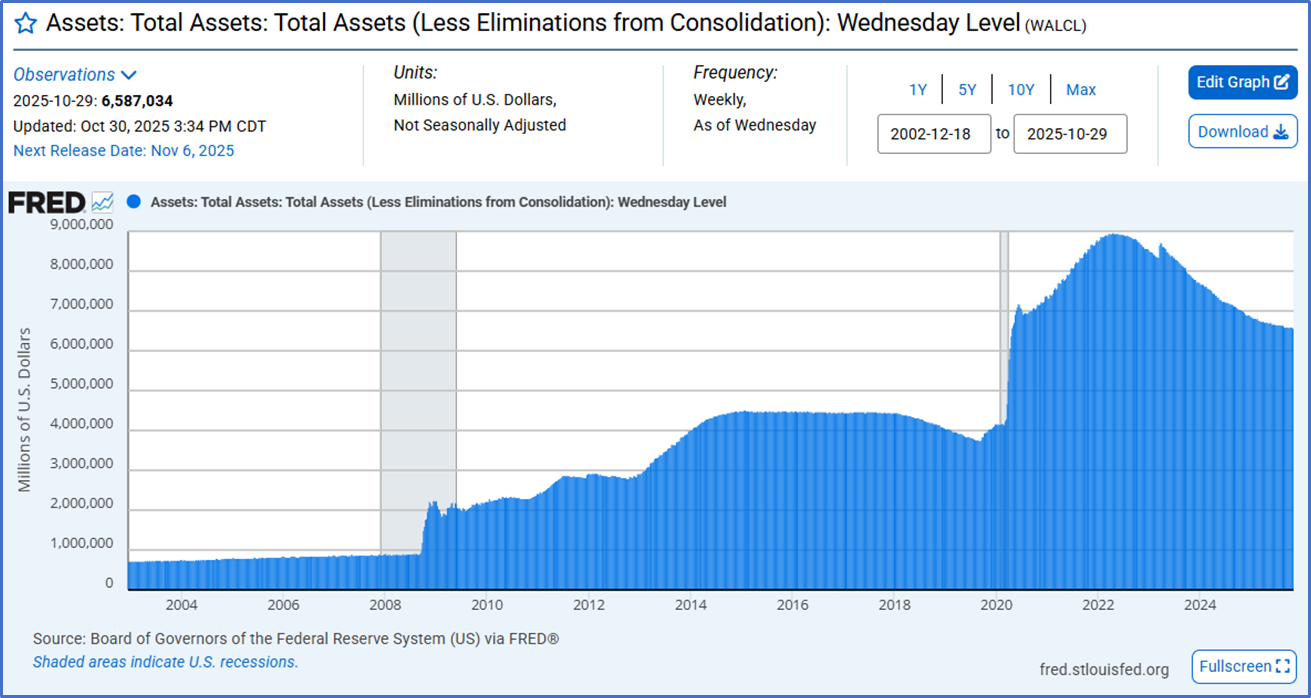Screen dimensions: 1311x698
Task: Click the Edit Graph button
Action: point(1242,82)
